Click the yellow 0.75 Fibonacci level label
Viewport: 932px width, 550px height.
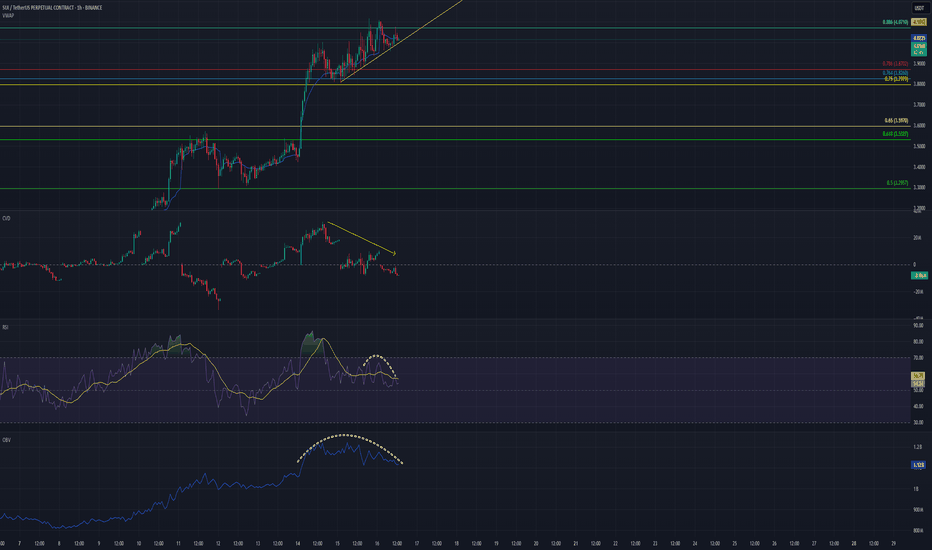click(896, 78)
